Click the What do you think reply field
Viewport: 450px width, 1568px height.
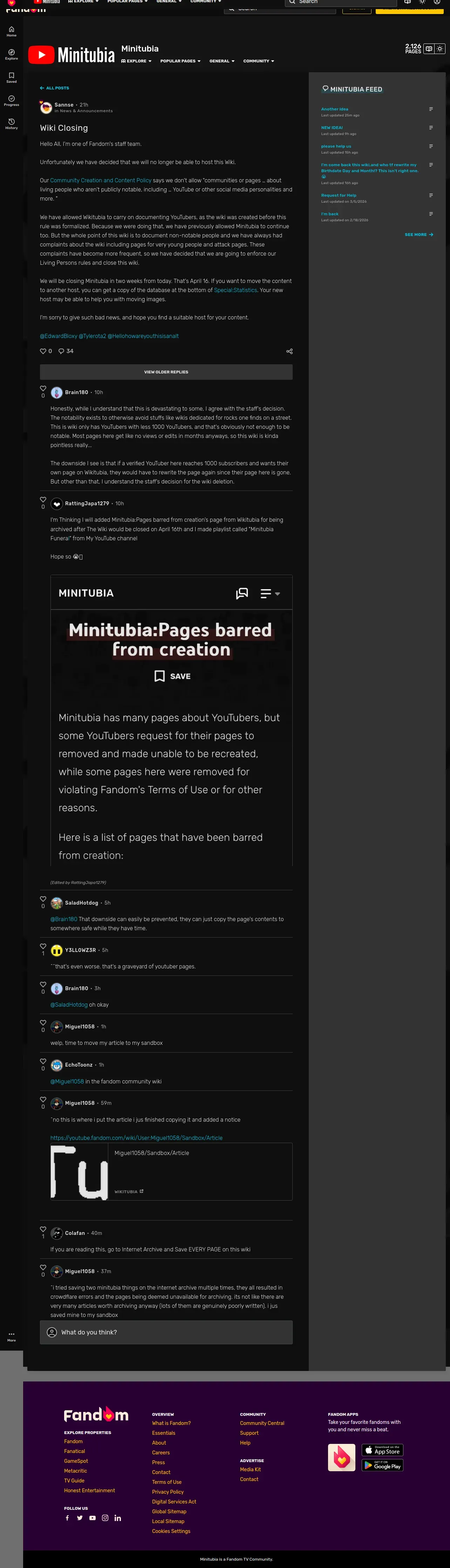coord(166,1332)
